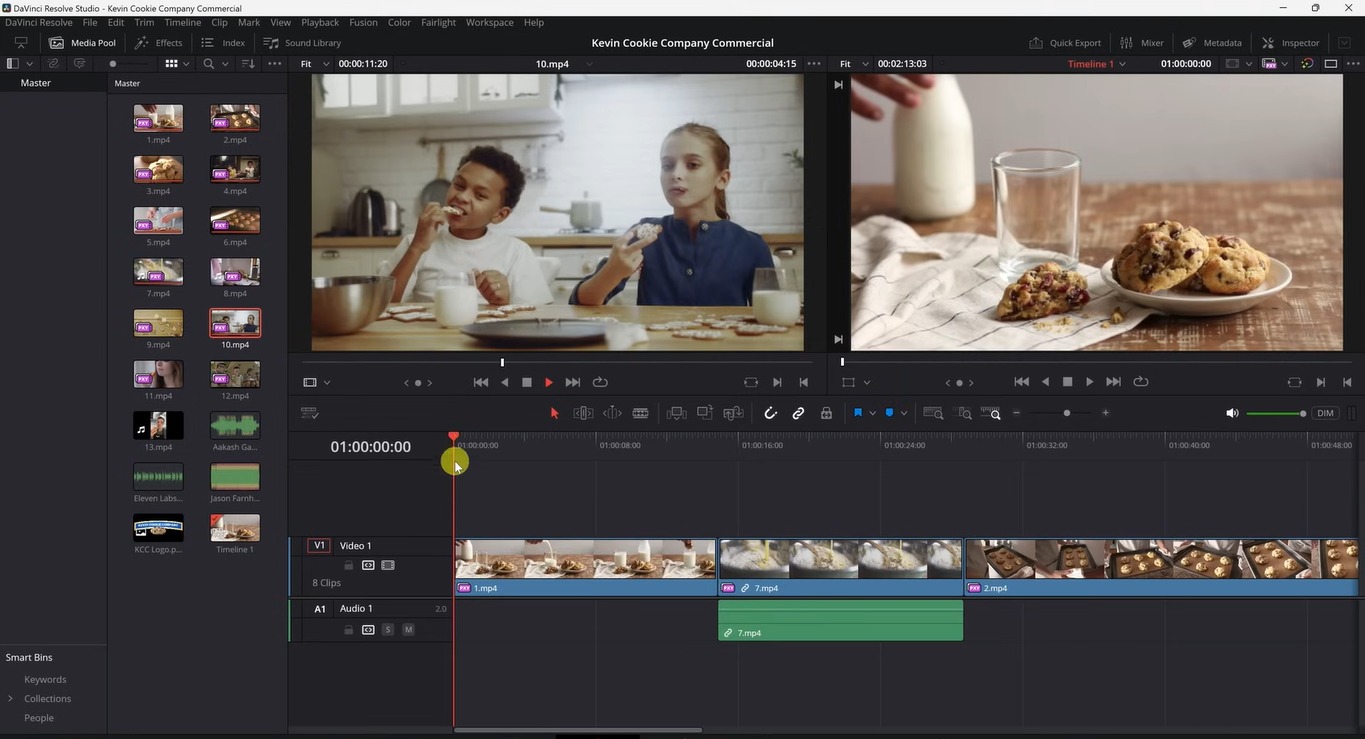Toggle Linked Selection chain icon
Viewport: 1365px width, 739px height.
(798, 413)
